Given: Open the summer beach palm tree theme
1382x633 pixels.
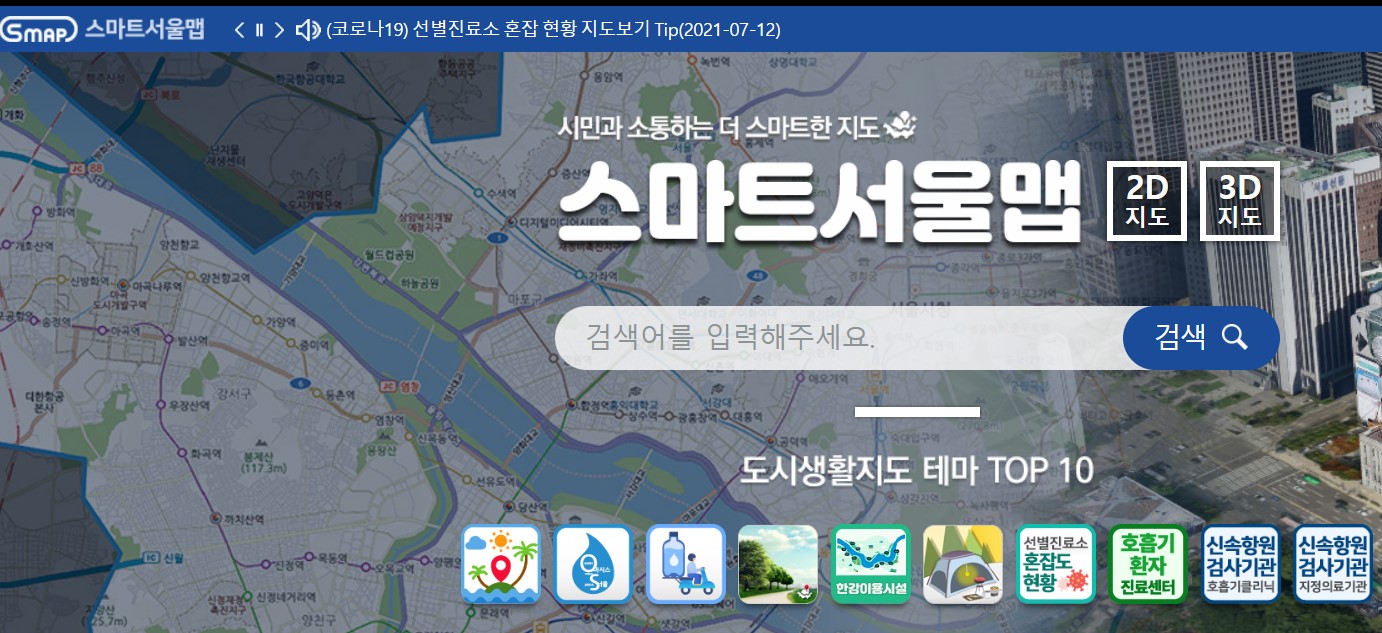Looking at the screenshot, I should point(500,564).
